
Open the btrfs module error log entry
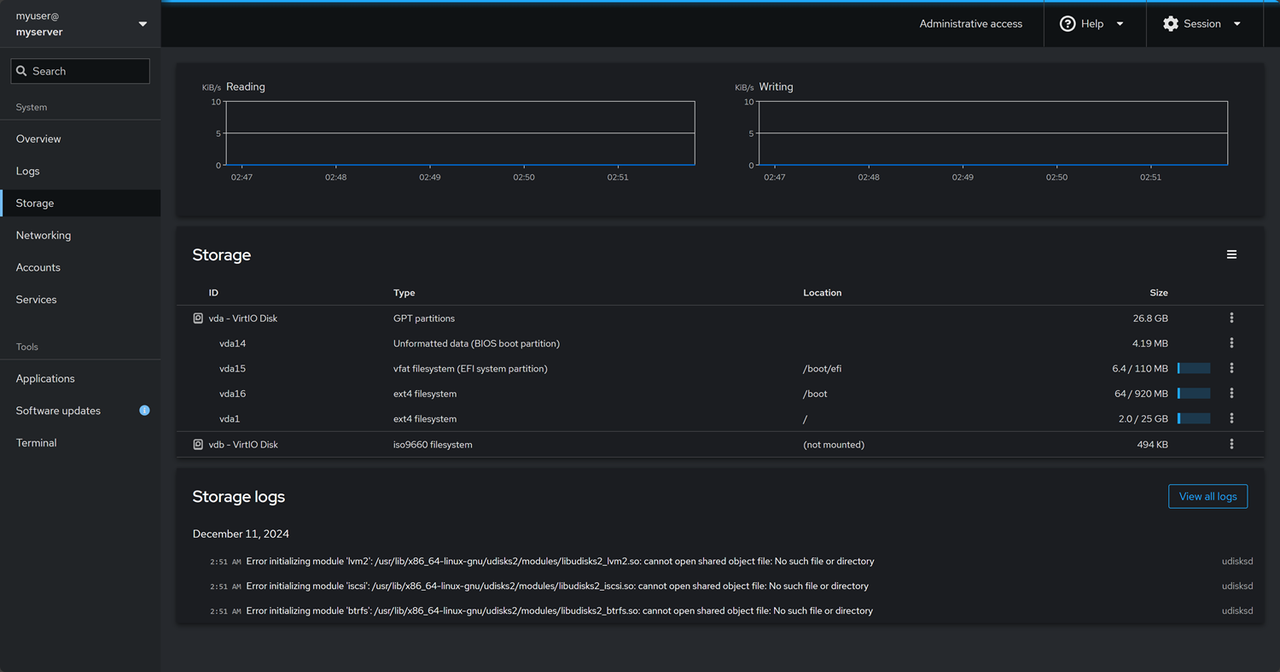718,610
